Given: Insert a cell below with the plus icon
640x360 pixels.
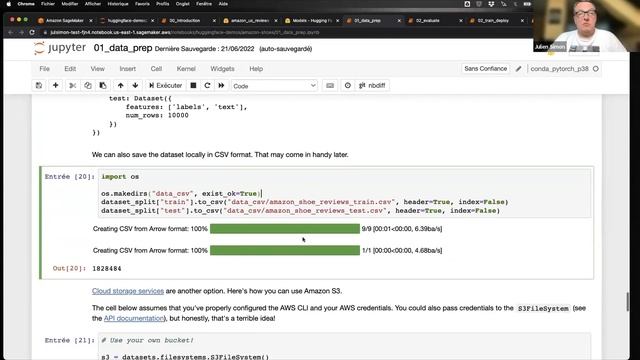Looking at the screenshot, I should click(56, 85).
